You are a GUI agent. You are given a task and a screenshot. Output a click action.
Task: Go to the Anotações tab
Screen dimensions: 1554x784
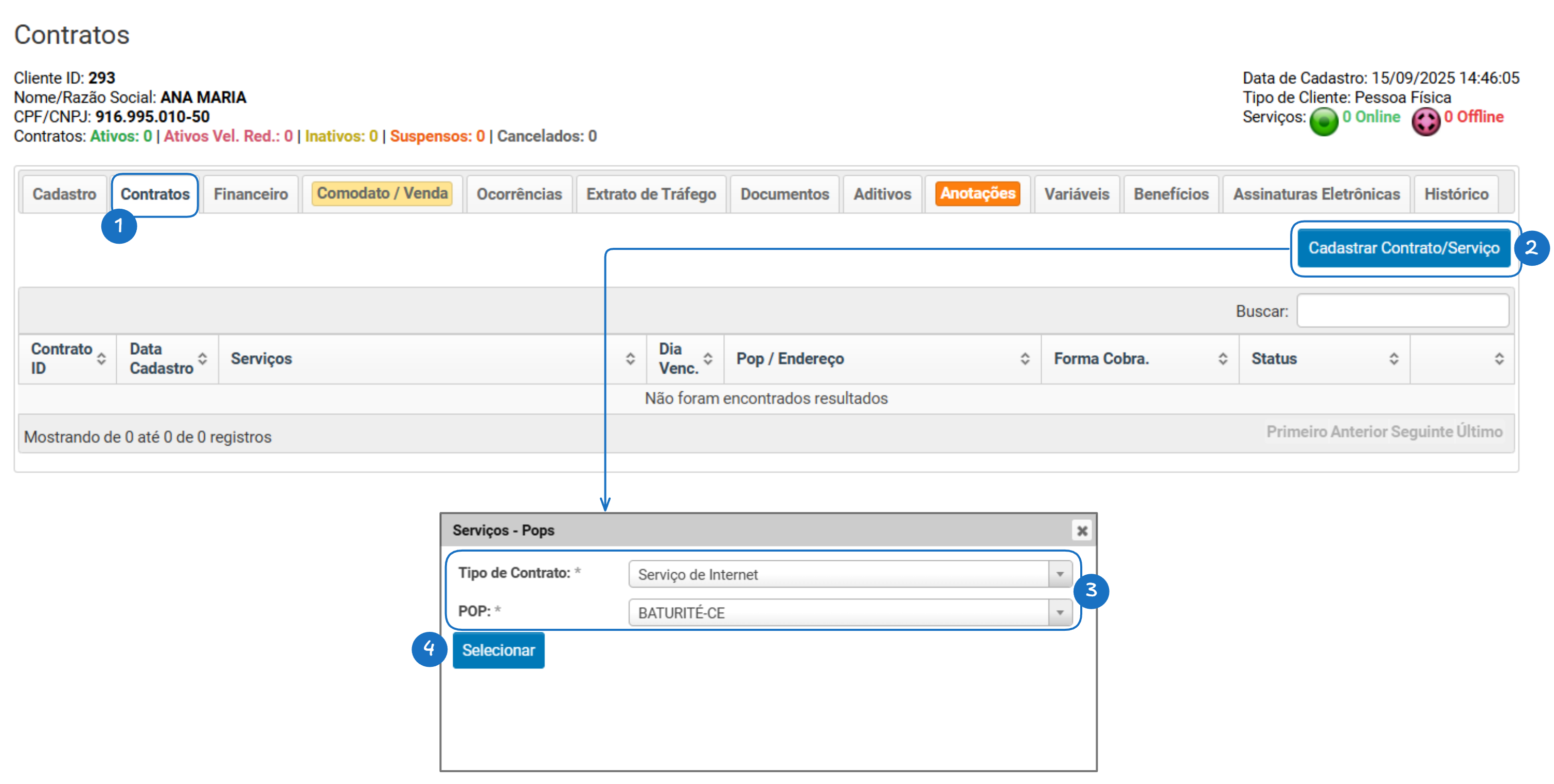point(977,194)
